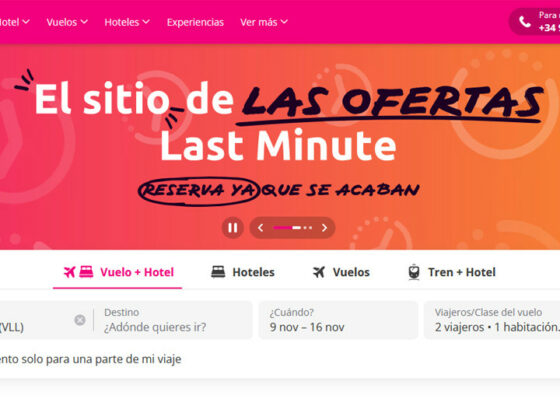Click the bed icon on Hoteles tab
This screenshot has height=420, width=560.
coord(218,272)
